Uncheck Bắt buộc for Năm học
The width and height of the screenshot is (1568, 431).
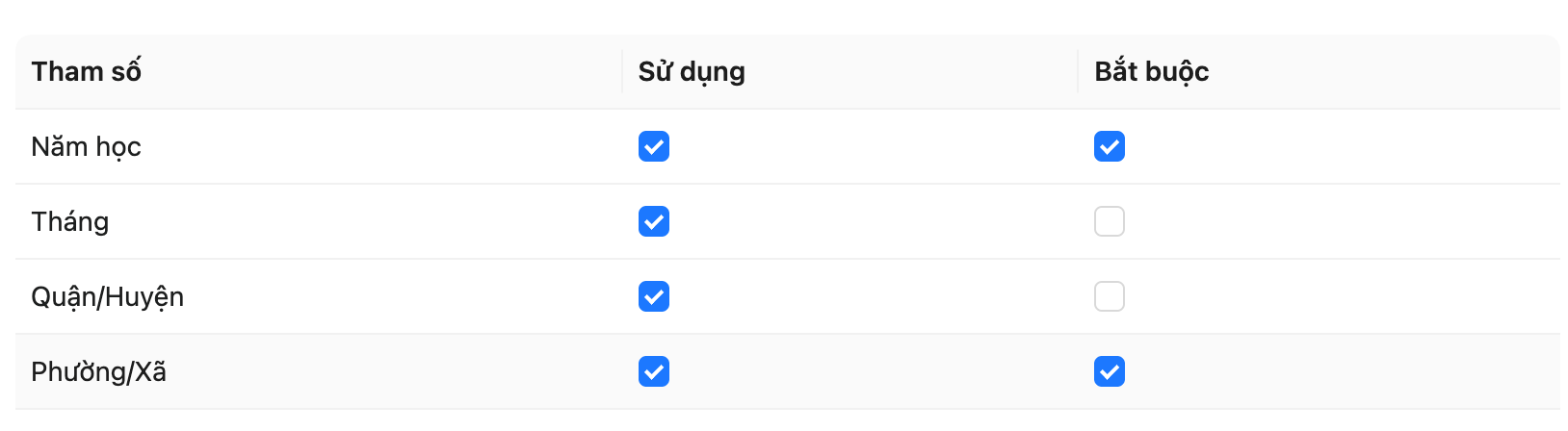[x=1109, y=146]
